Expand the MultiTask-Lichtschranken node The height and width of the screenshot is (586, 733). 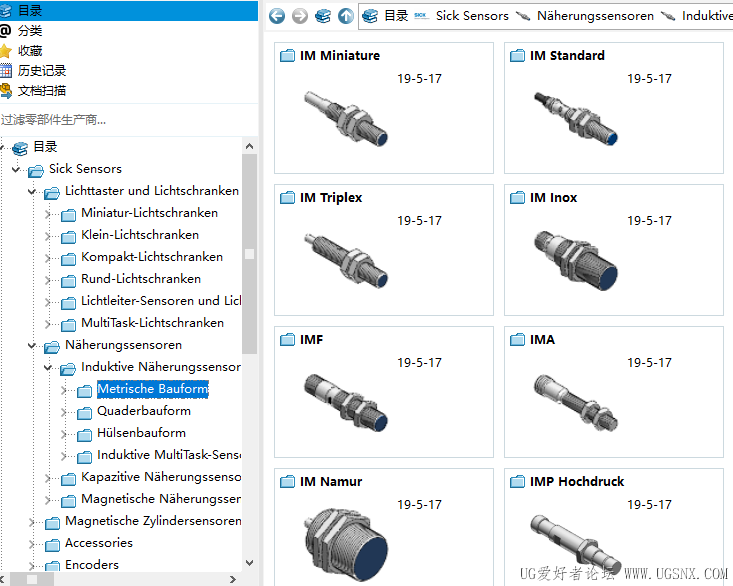click(48, 324)
